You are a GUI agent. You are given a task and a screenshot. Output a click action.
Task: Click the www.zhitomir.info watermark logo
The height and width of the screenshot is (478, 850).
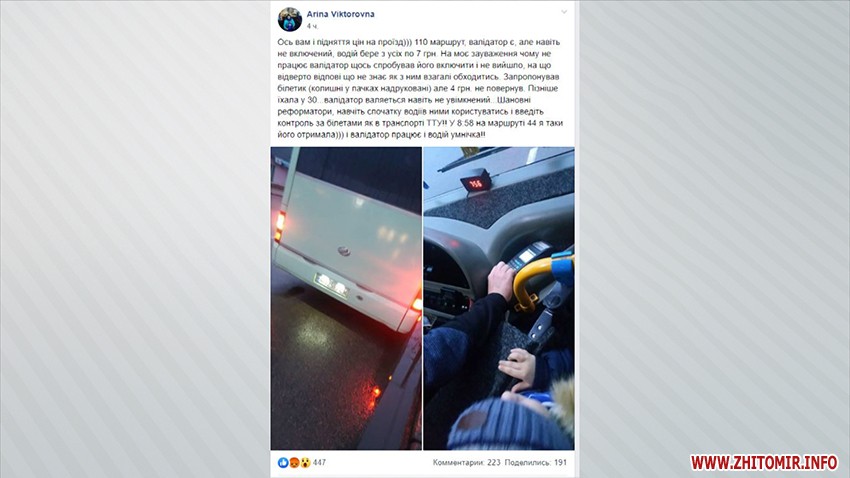[x=764, y=462]
